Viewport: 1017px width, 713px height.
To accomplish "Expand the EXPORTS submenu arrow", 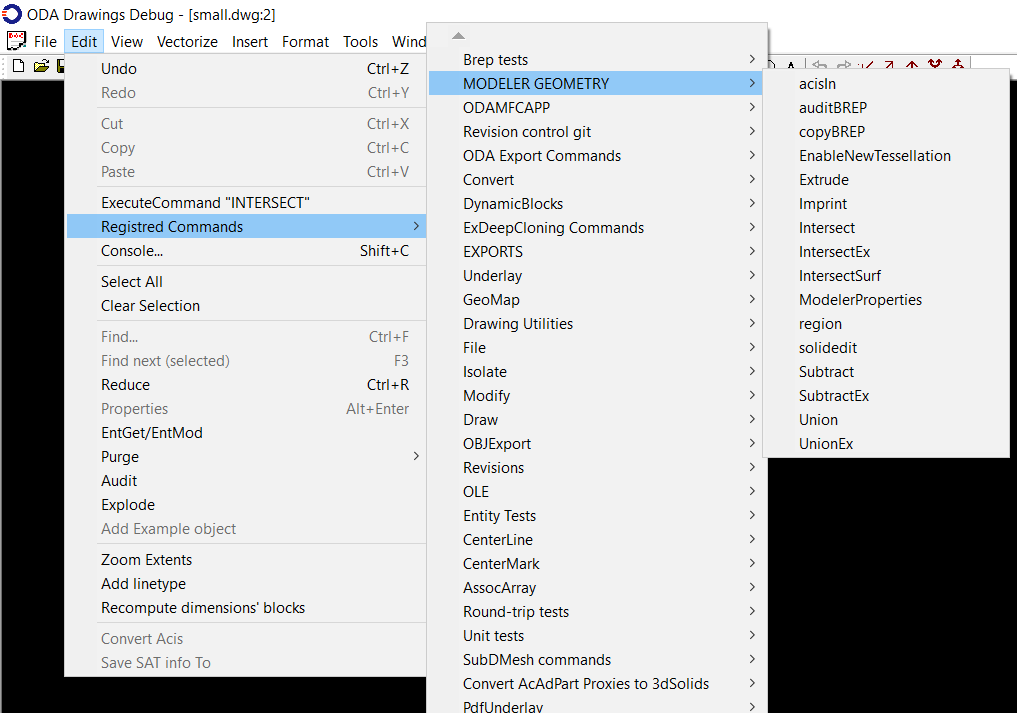I will click(x=752, y=251).
